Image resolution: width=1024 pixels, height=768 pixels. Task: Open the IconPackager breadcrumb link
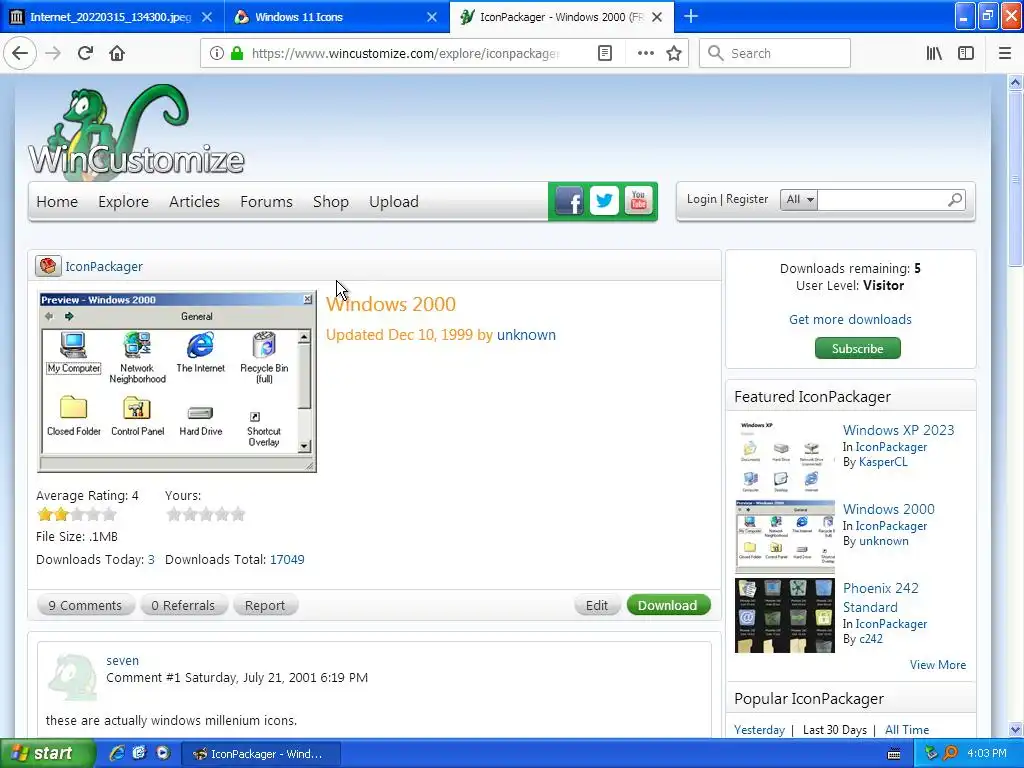tap(104, 266)
